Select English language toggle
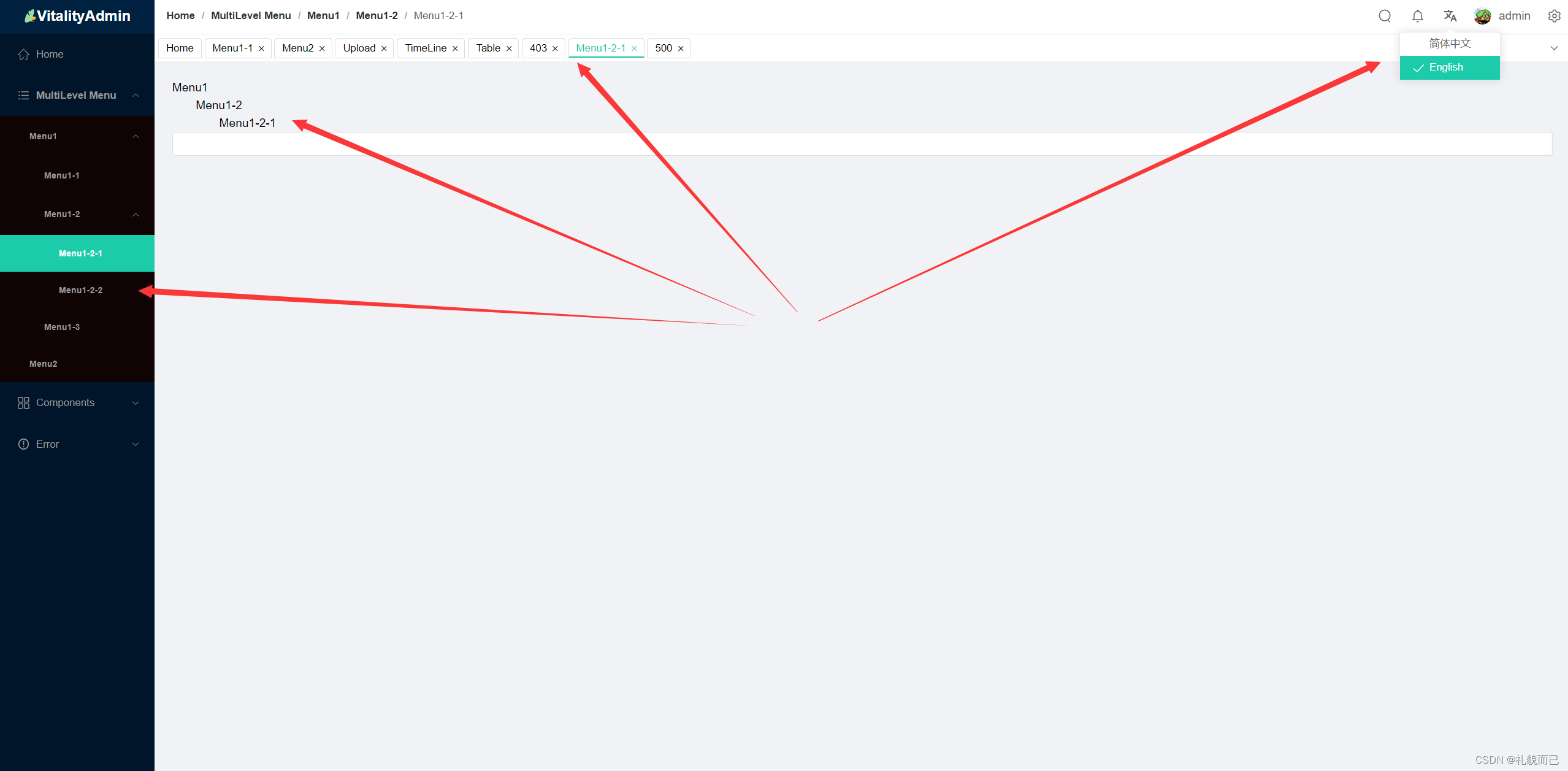1568x771 pixels. click(x=1449, y=67)
